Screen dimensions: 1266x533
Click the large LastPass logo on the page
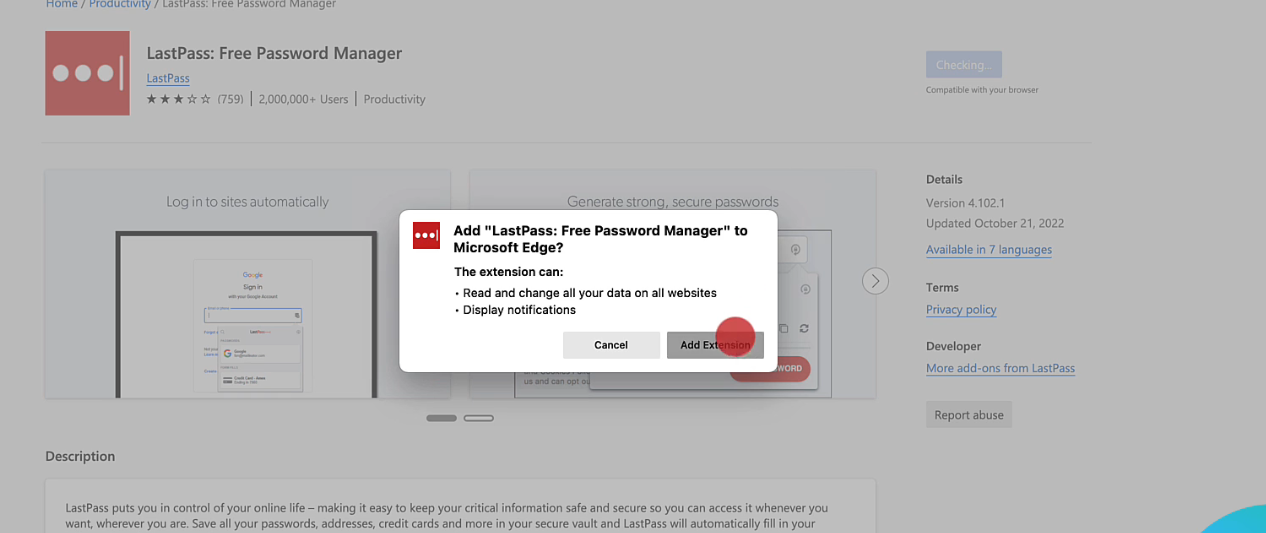pyautogui.click(x=87, y=73)
